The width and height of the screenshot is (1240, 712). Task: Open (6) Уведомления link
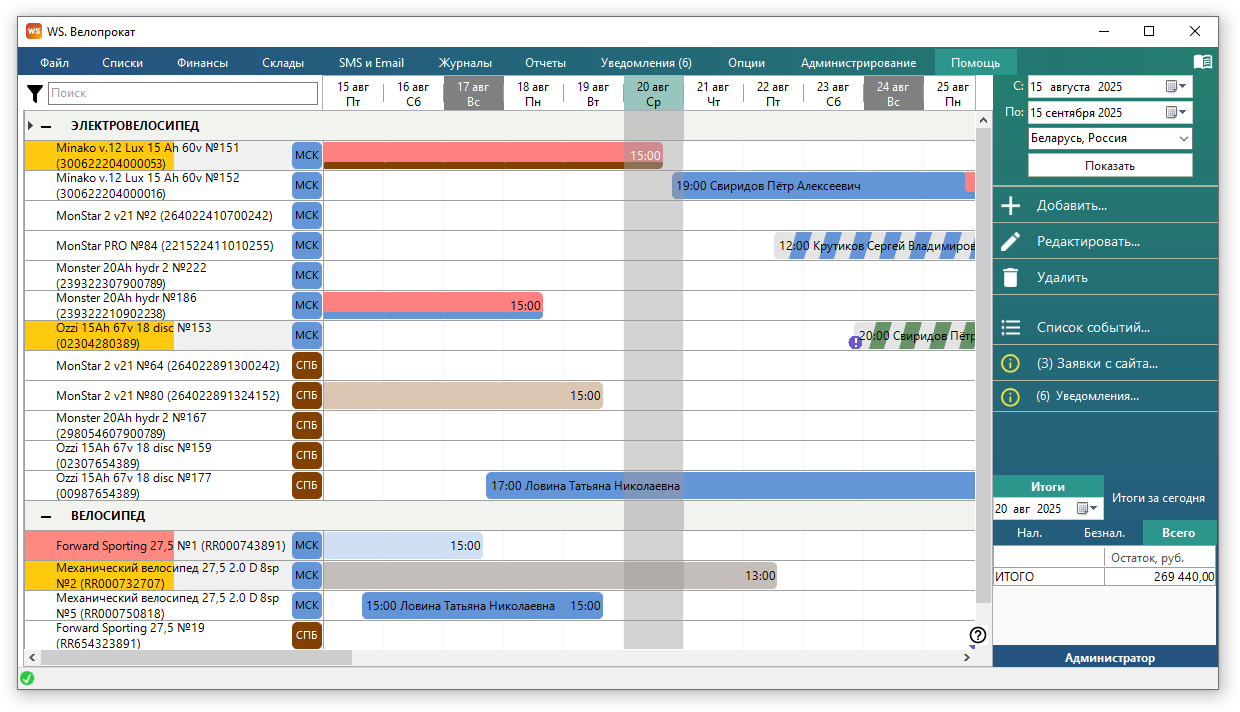point(1087,396)
